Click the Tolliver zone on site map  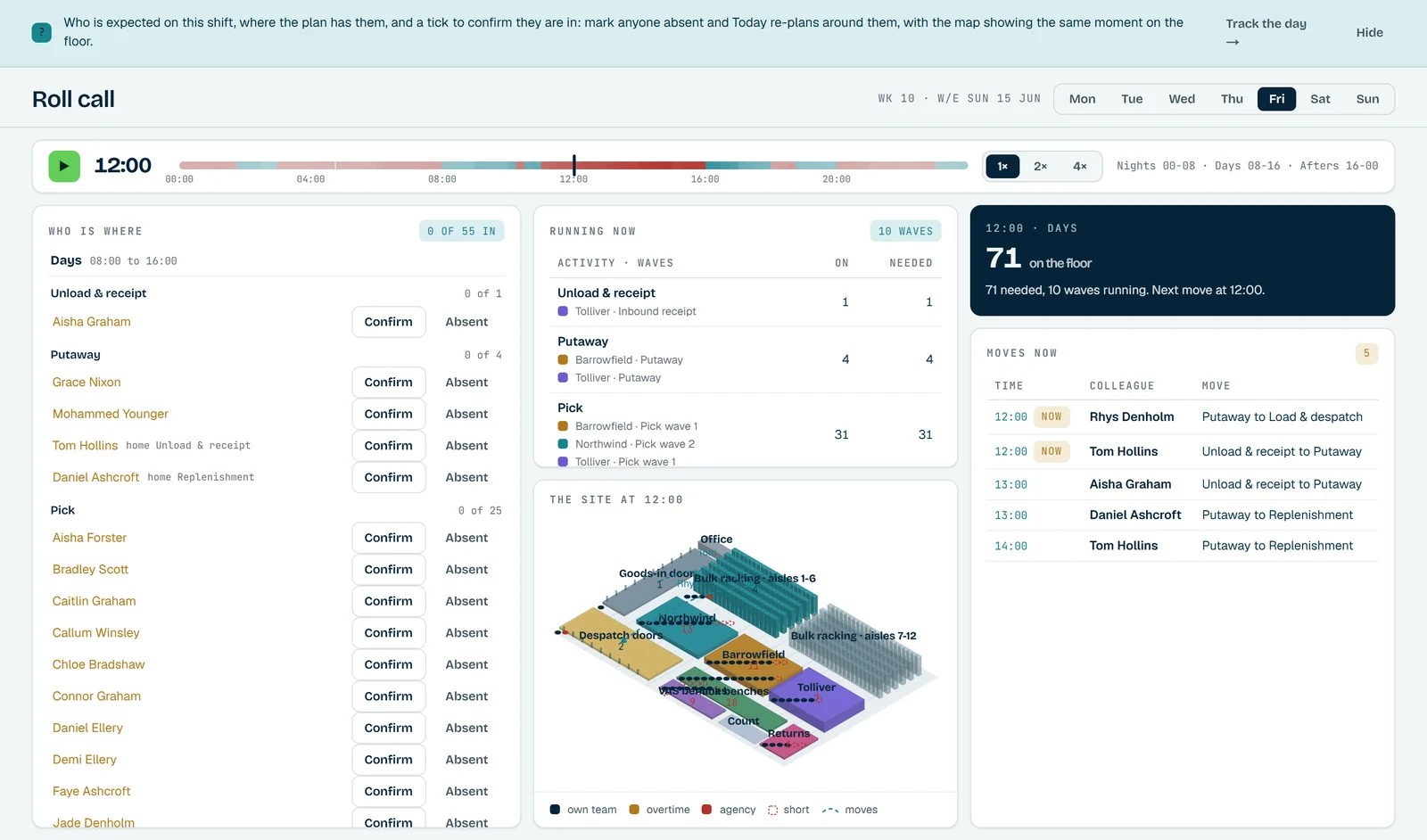819,700
